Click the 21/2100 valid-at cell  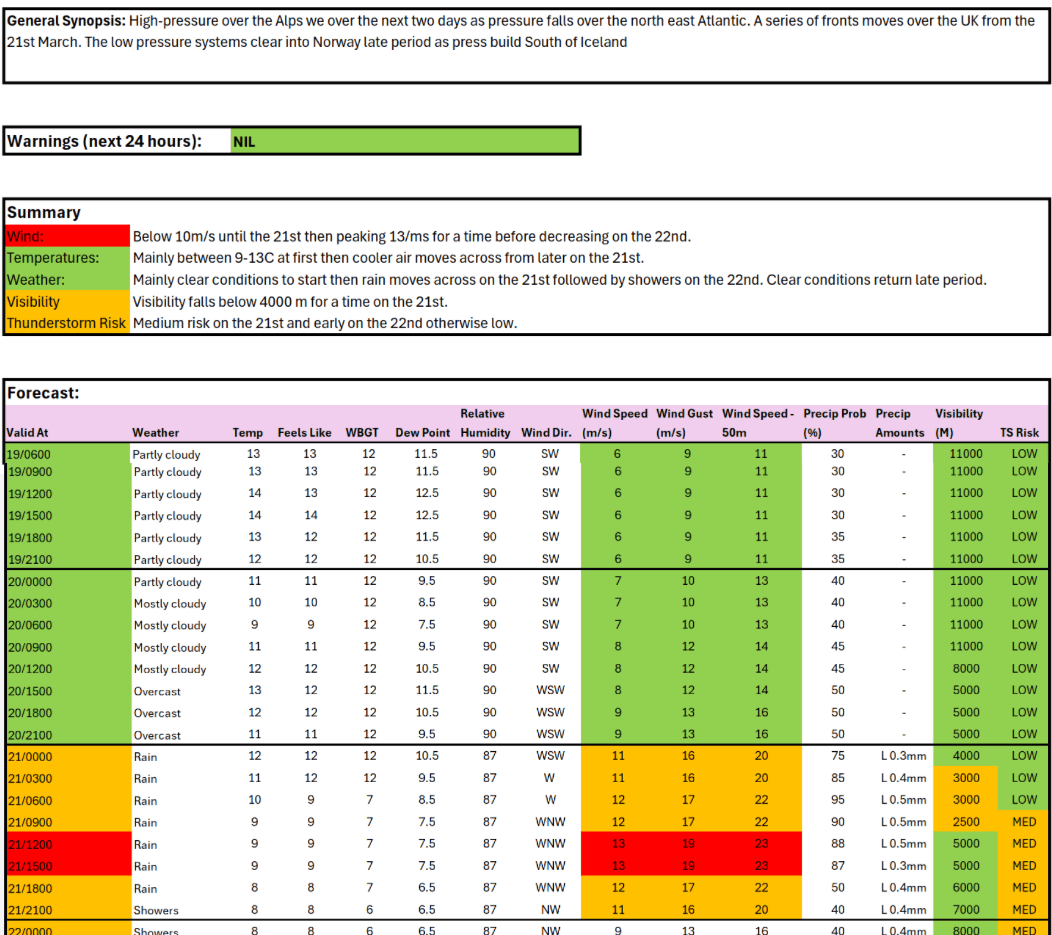(x=68, y=910)
